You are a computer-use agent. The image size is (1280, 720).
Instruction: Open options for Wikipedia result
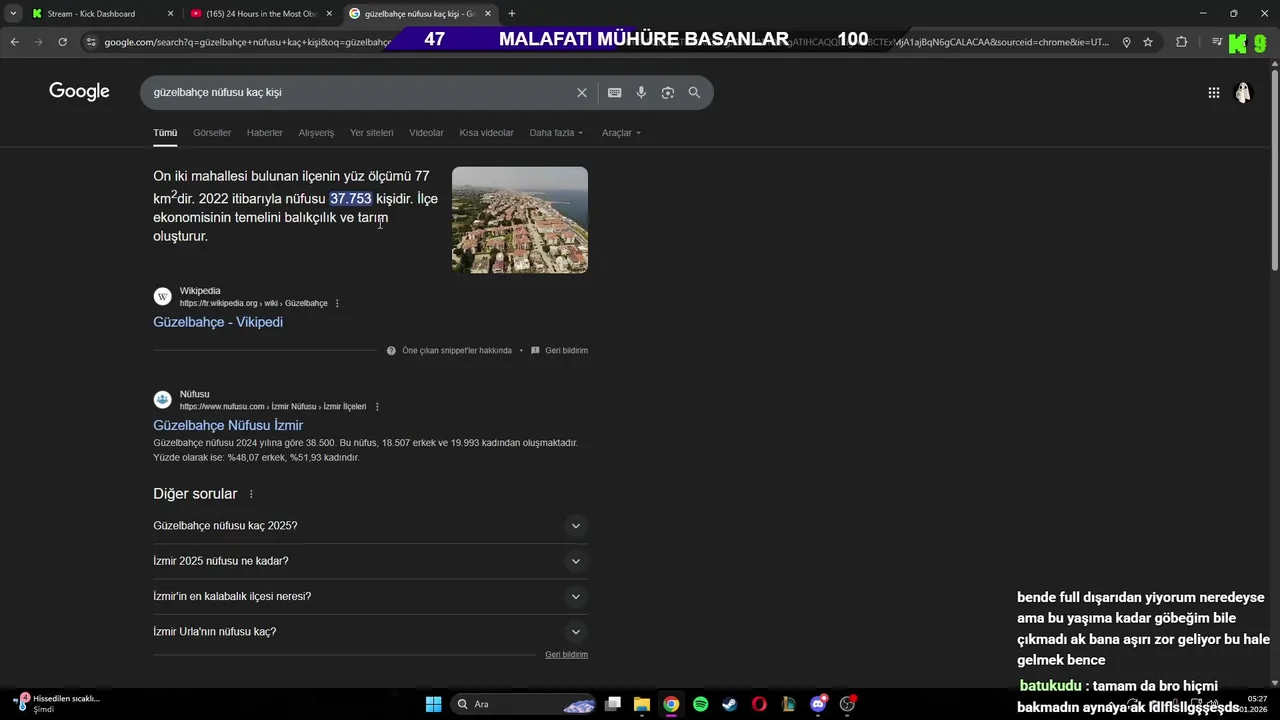pyautogui.click(x=337, y=303)
